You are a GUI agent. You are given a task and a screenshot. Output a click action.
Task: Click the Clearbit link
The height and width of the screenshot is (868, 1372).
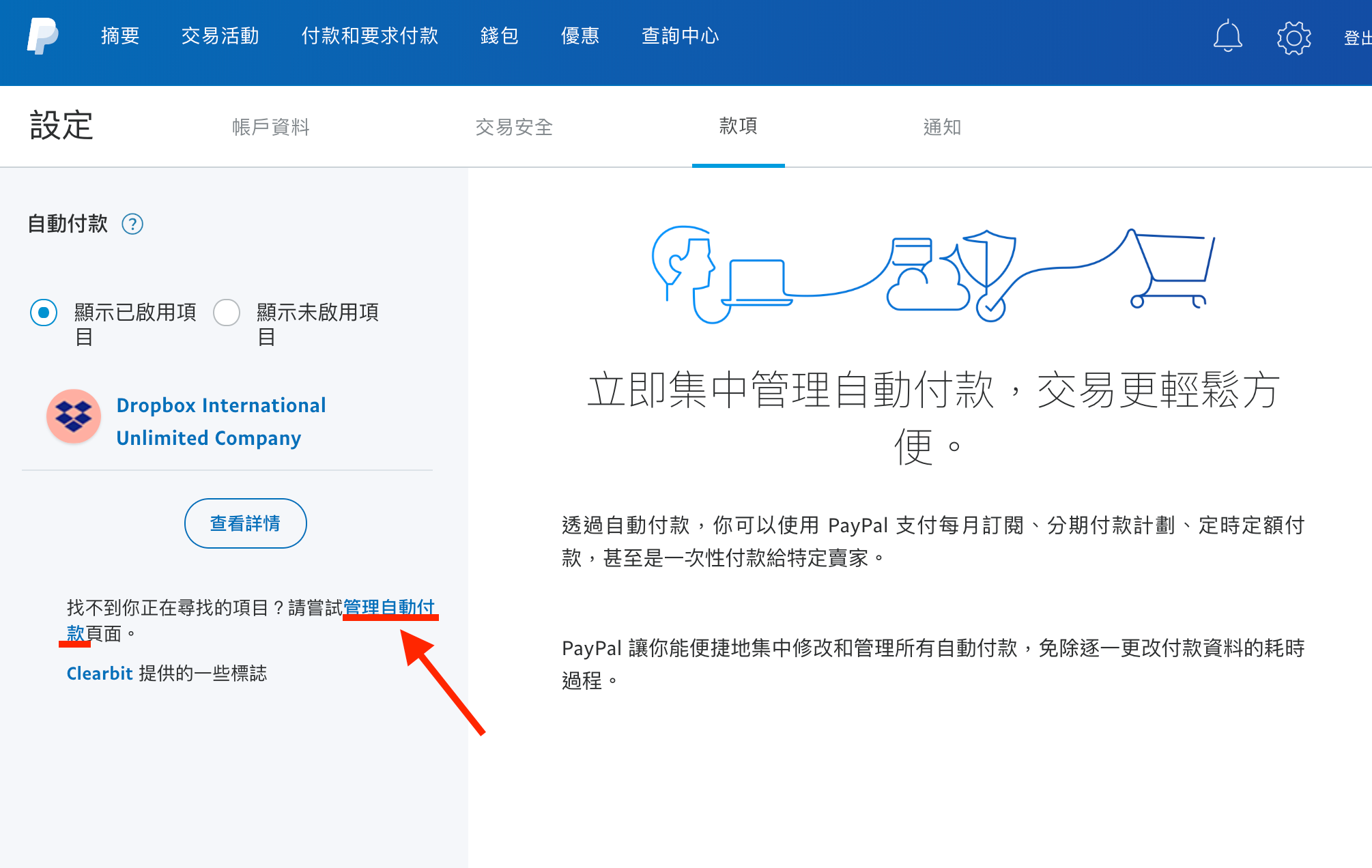(99, 674)
